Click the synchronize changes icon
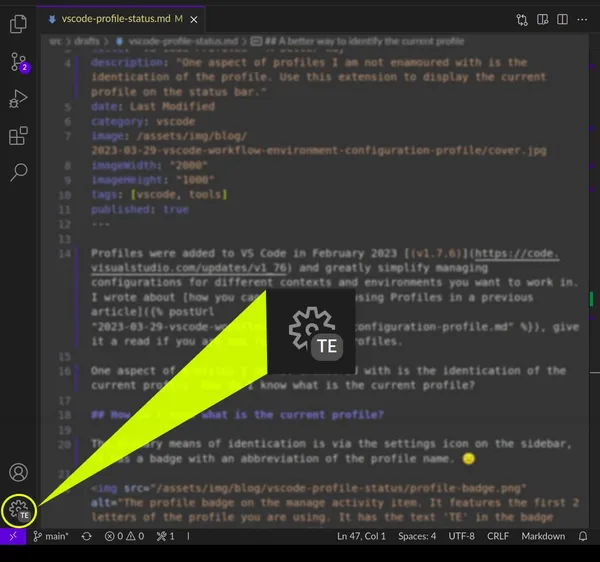The height and width of the screenshot is (562, 600). pos(87,537)
